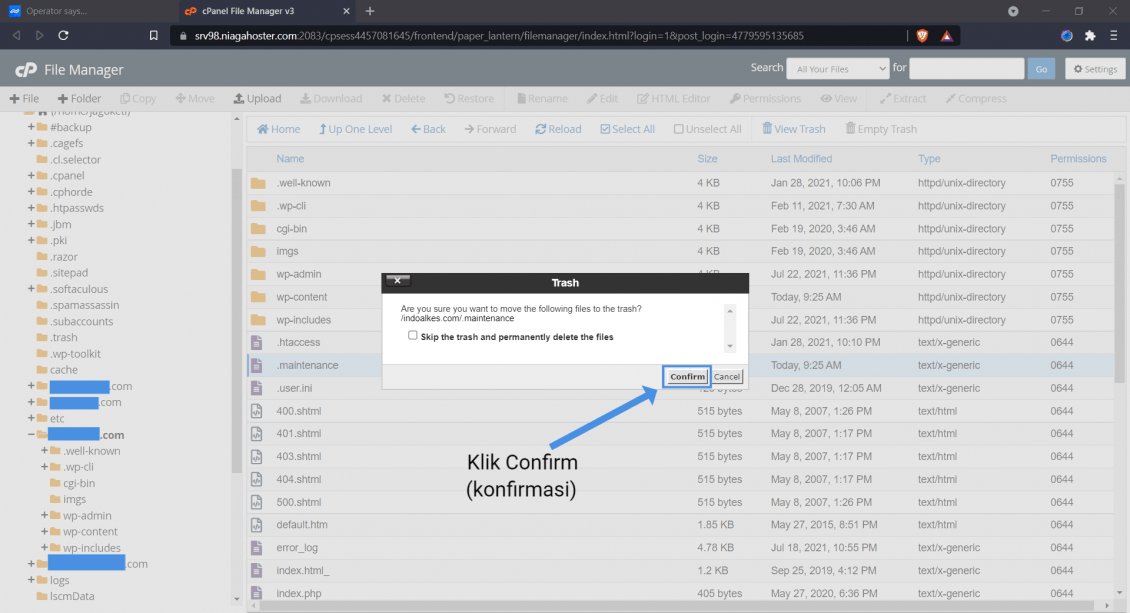Open the All Your Files search dropdown
The width and height of the screenshot is (1130, 613).
coord(837,68)
